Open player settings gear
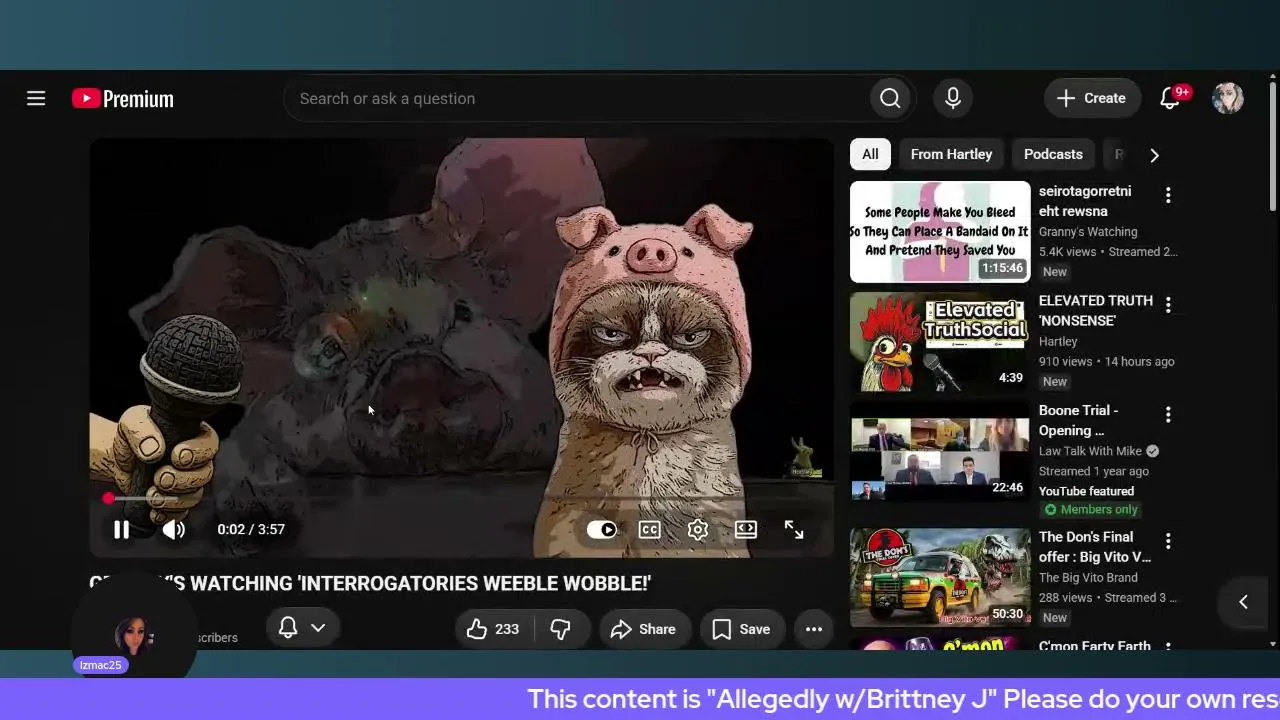This screenshot has height=720, width=1280. pos(698,529)
